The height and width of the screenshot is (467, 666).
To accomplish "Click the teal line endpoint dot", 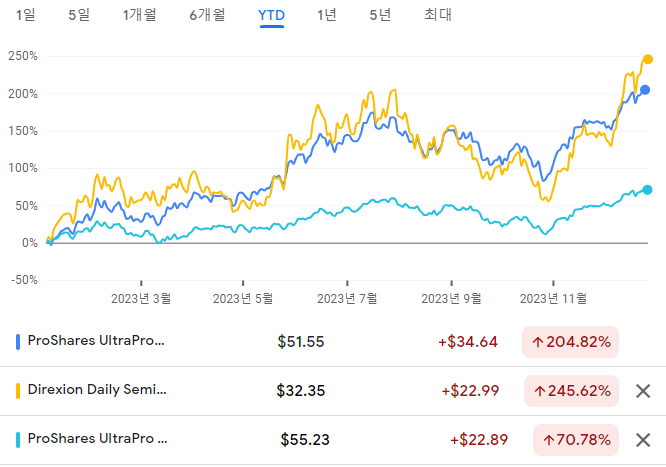I will tap(647, 190).
